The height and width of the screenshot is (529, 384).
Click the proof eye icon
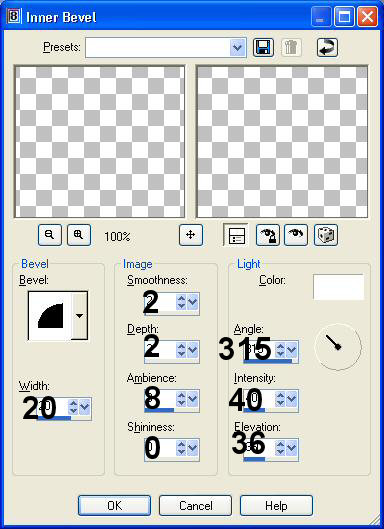coord(296,235)
